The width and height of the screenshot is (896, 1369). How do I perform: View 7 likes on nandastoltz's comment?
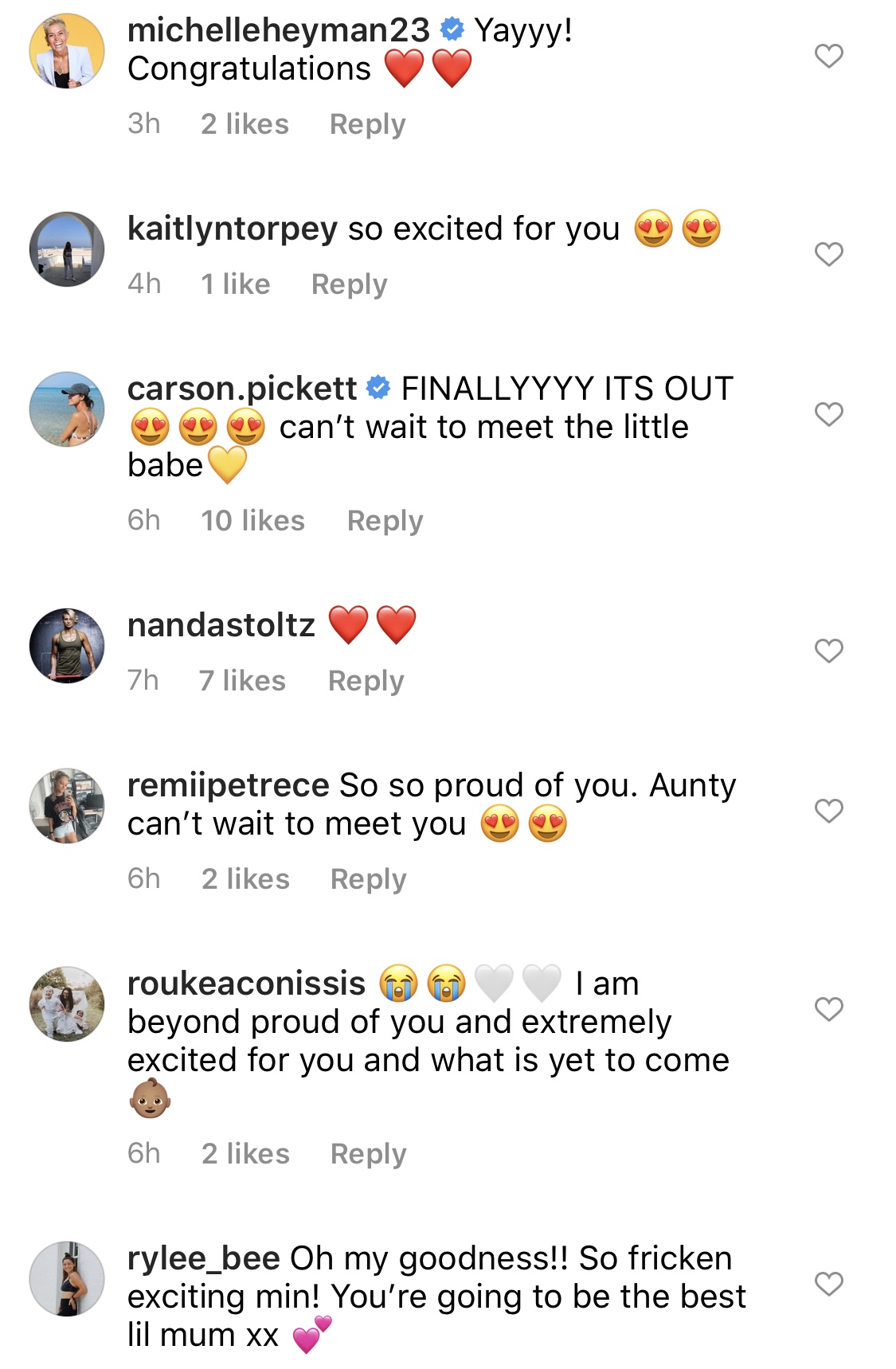242,681
